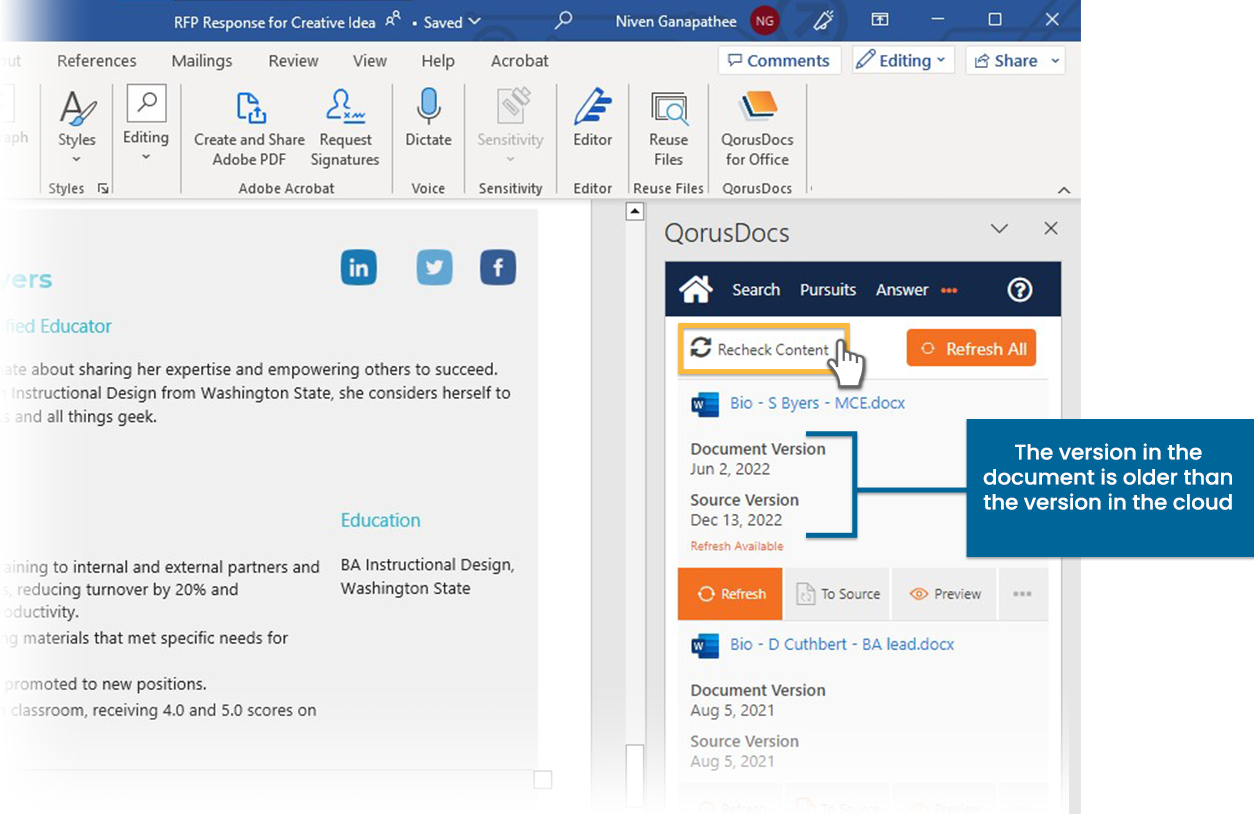Click the document title in title bar

(x=275, y=21)
